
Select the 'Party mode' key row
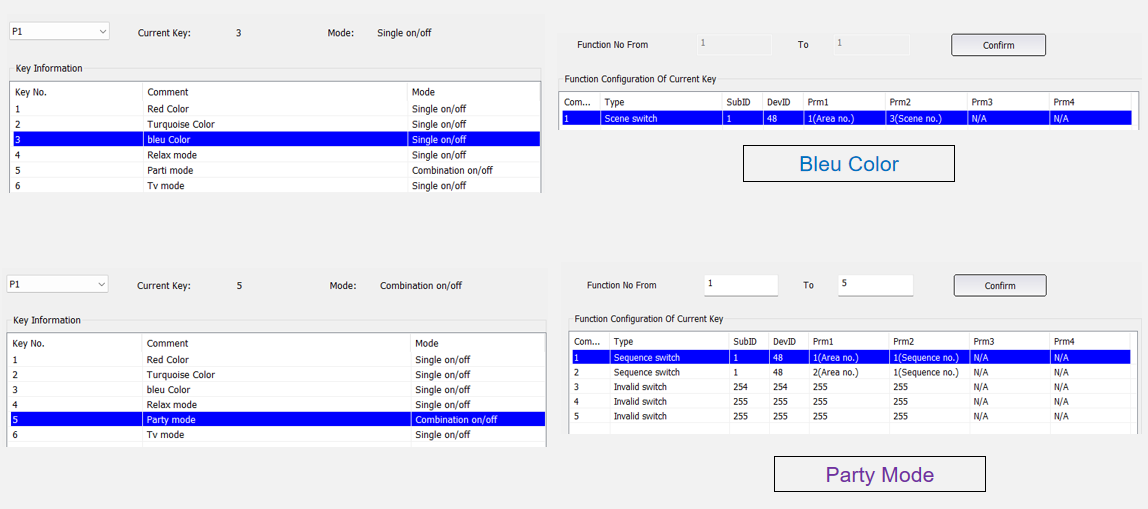[x=278, y=420]
